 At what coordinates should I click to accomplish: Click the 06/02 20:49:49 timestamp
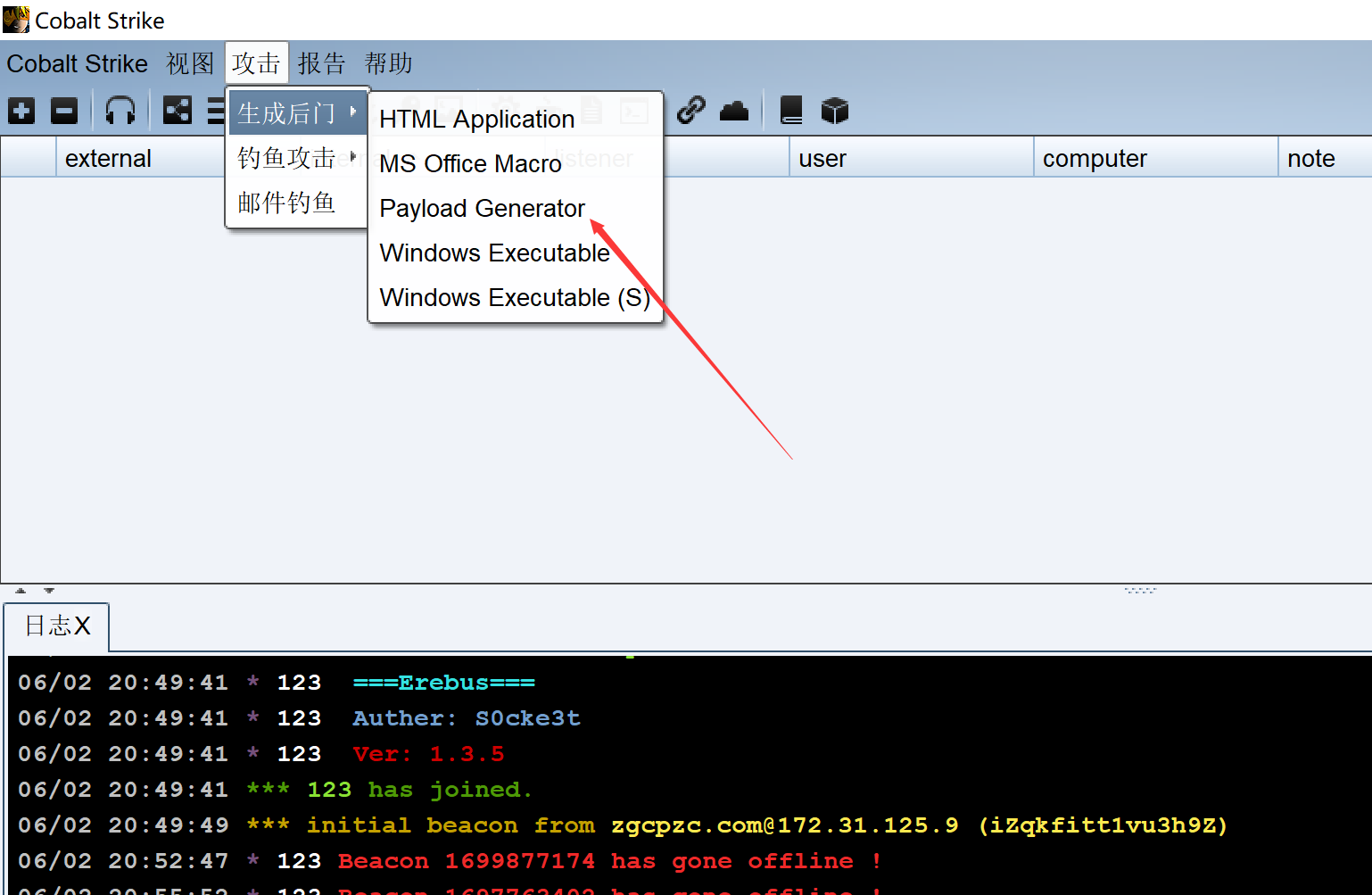pyautogui.click(x=123, y=825)
